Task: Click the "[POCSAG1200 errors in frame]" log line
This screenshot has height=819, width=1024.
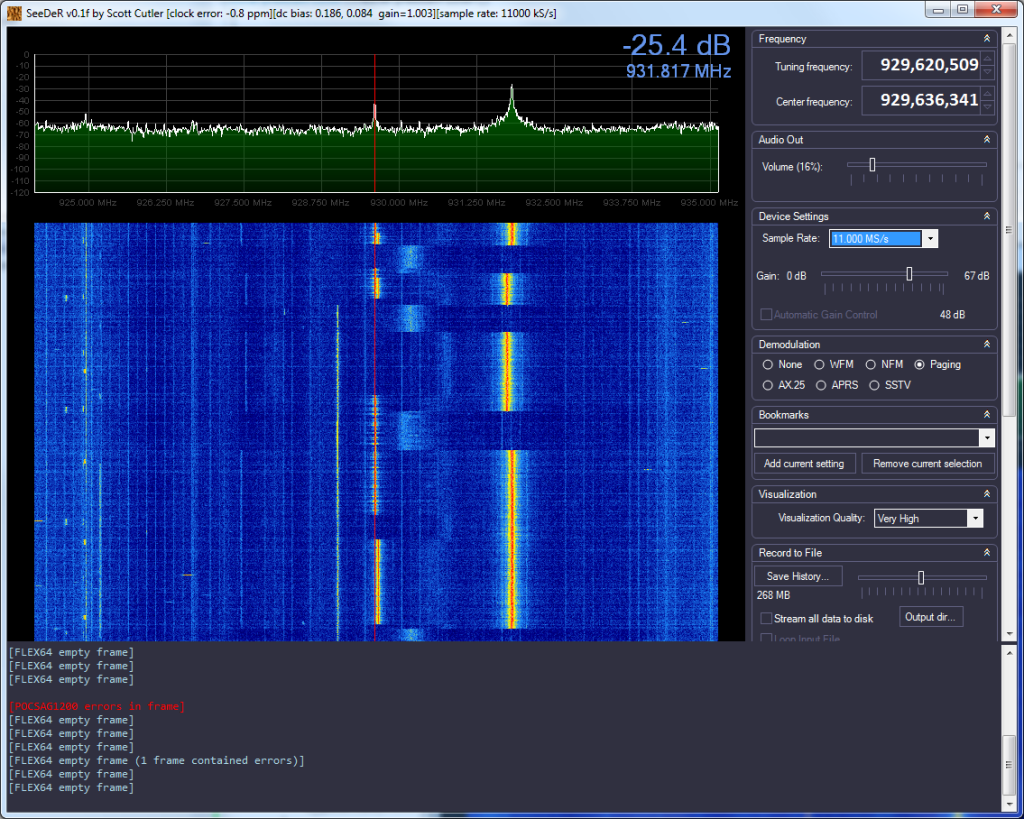Action: (x=97, y=707)
